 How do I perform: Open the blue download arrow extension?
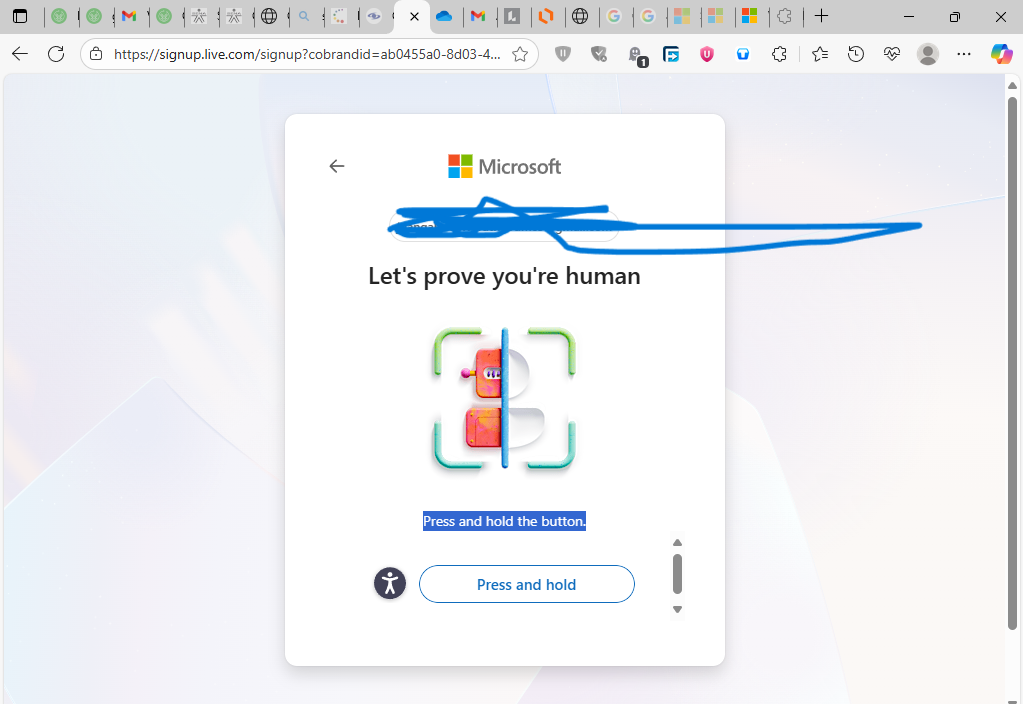(671, 54)
